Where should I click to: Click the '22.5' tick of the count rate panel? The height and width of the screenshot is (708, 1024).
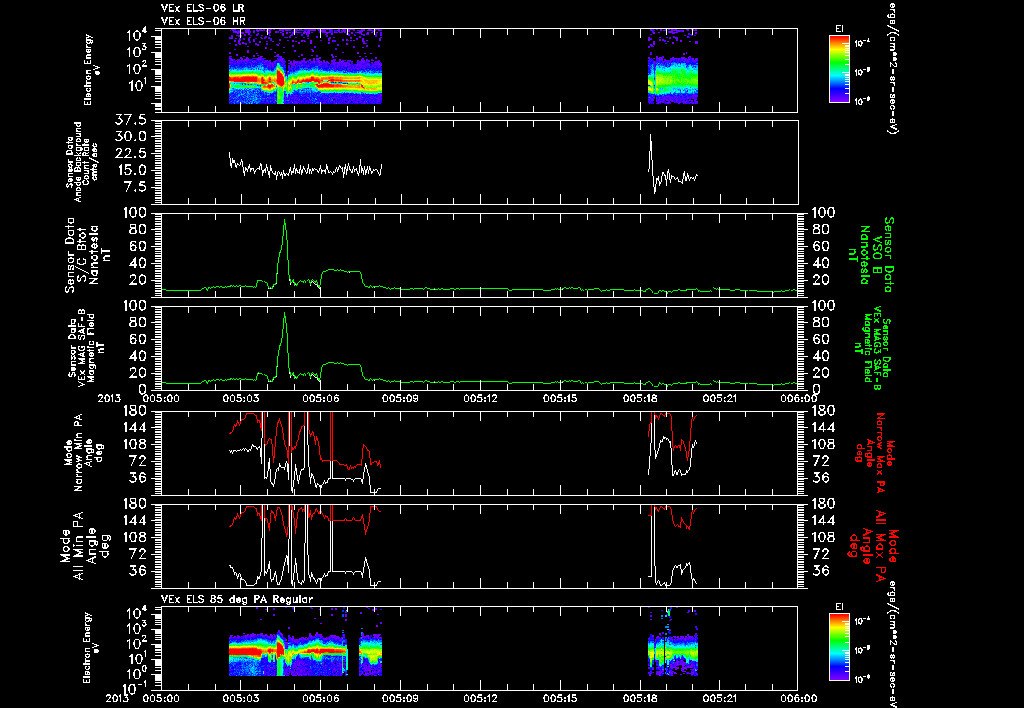tap(130, 153)
